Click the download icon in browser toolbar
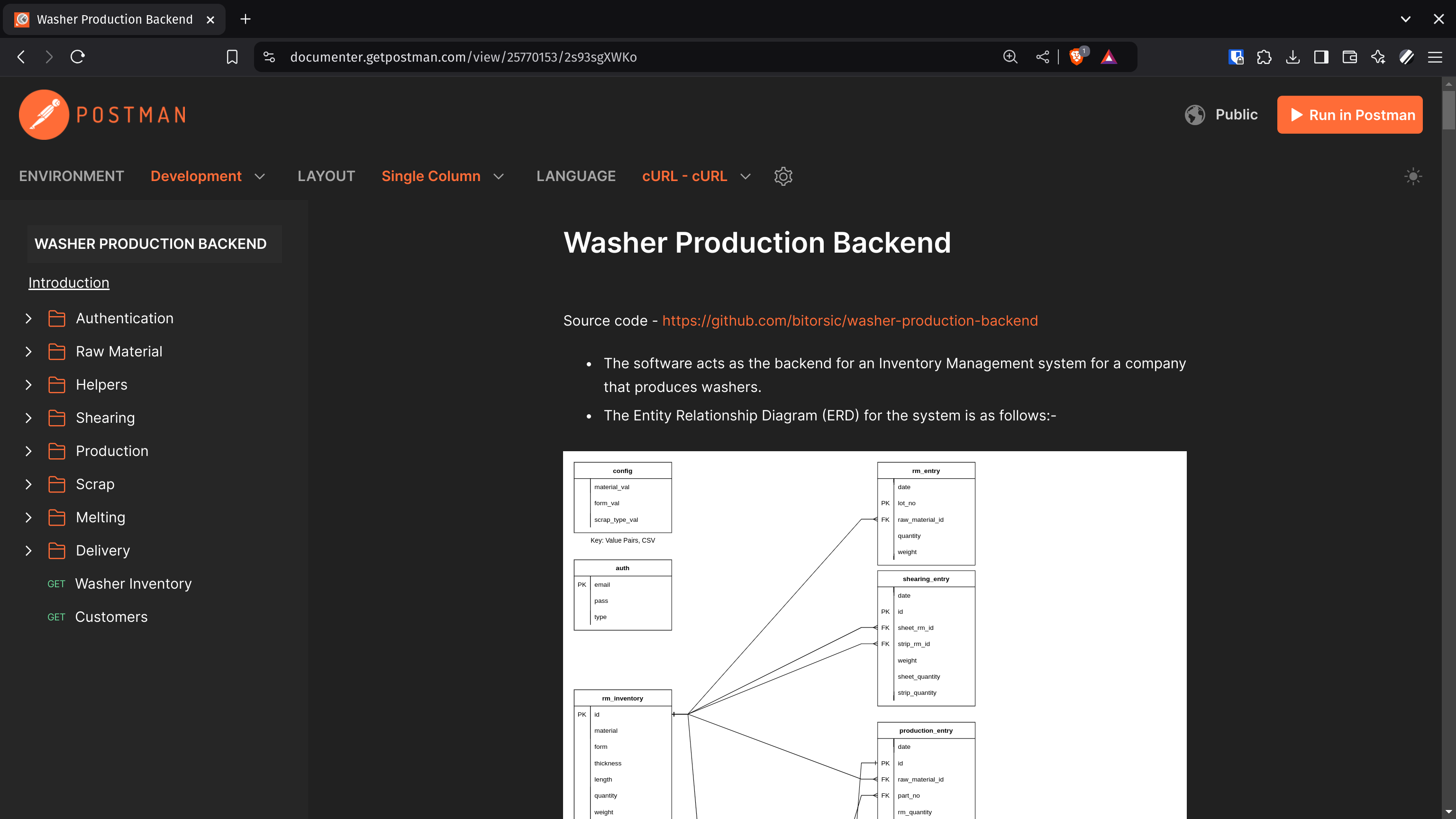1456x819 pixels. point(1293,57)
